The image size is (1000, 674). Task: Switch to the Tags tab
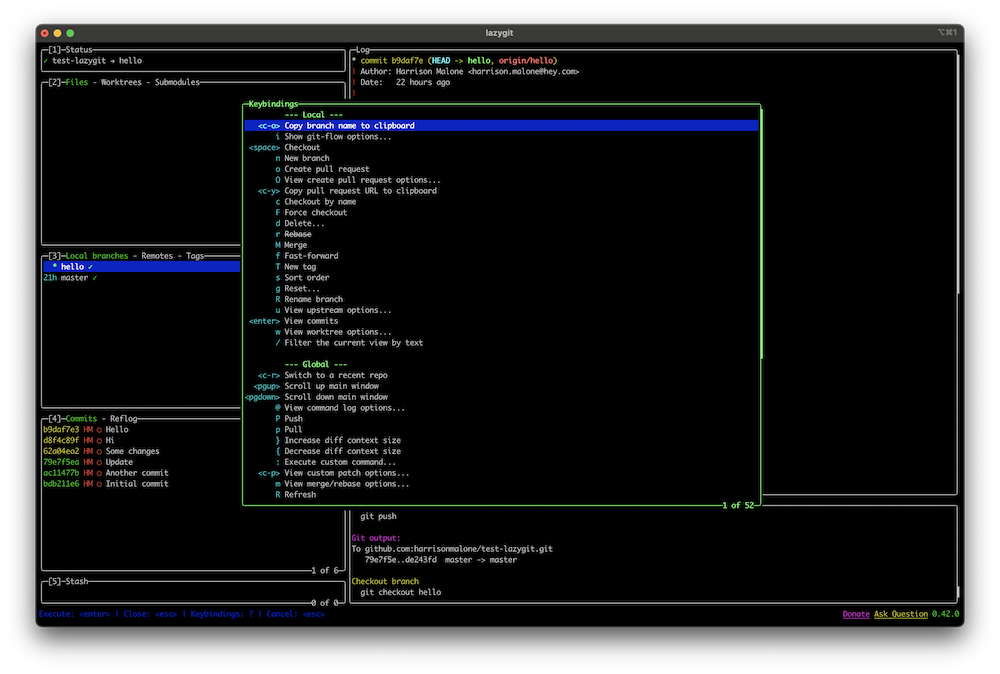[196, 256]
